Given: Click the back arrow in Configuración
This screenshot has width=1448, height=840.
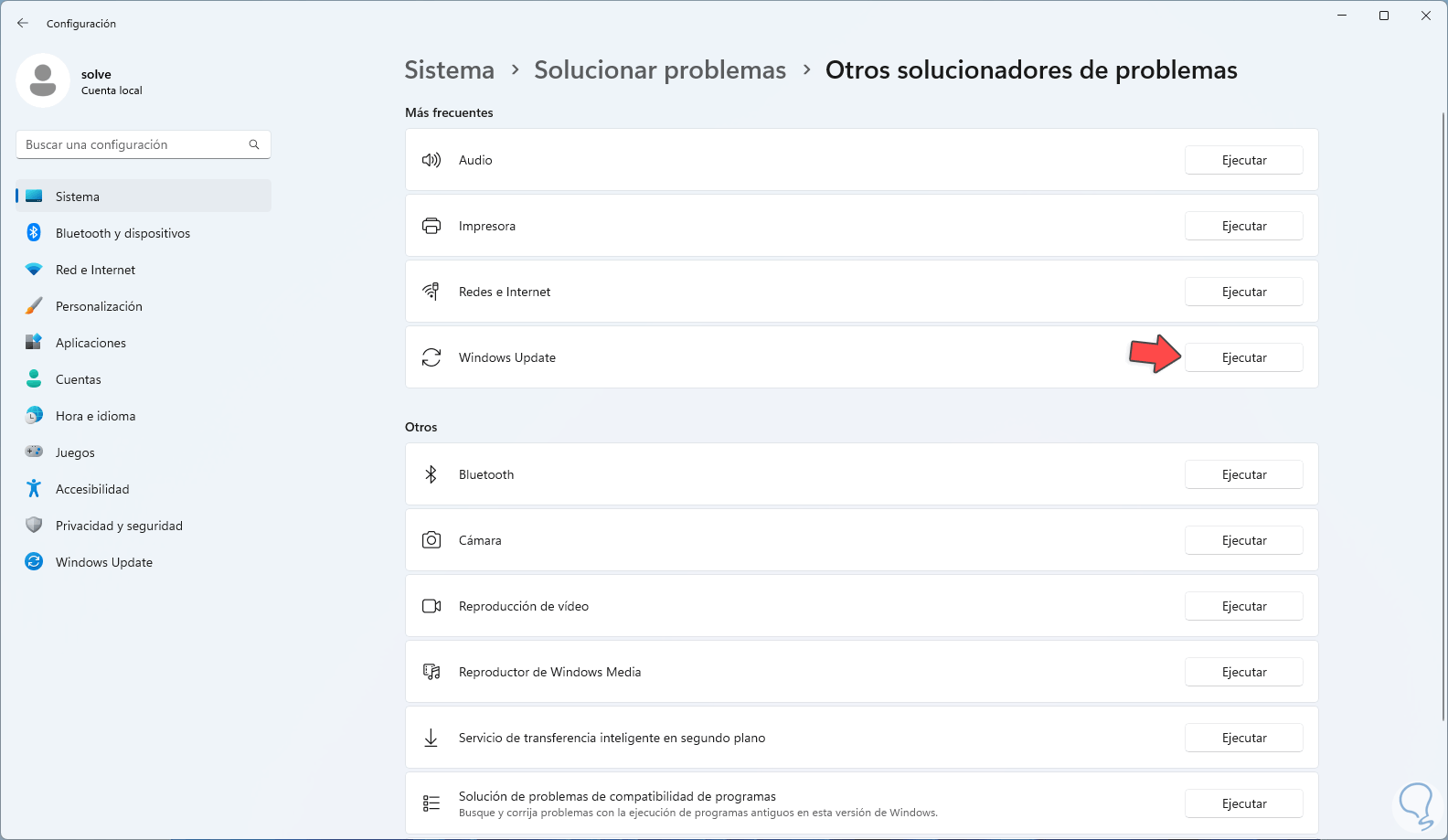Looking at the screenshot, I should [x=23, y=23].
